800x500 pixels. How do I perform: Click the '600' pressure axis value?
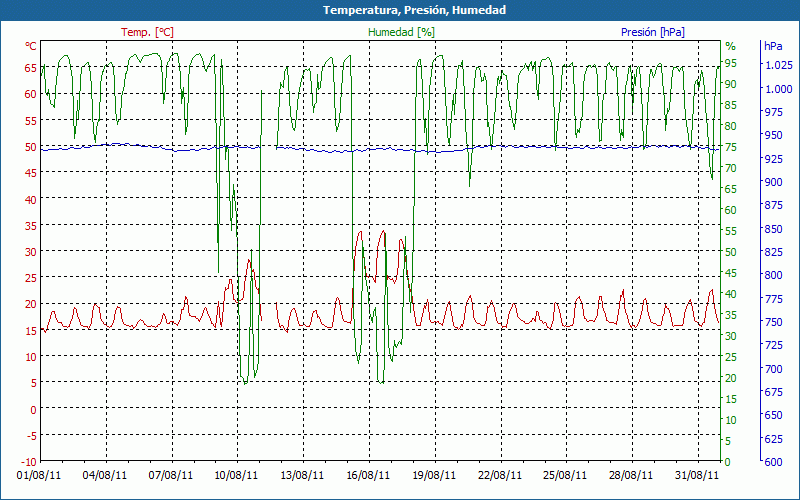coord(773,462)
